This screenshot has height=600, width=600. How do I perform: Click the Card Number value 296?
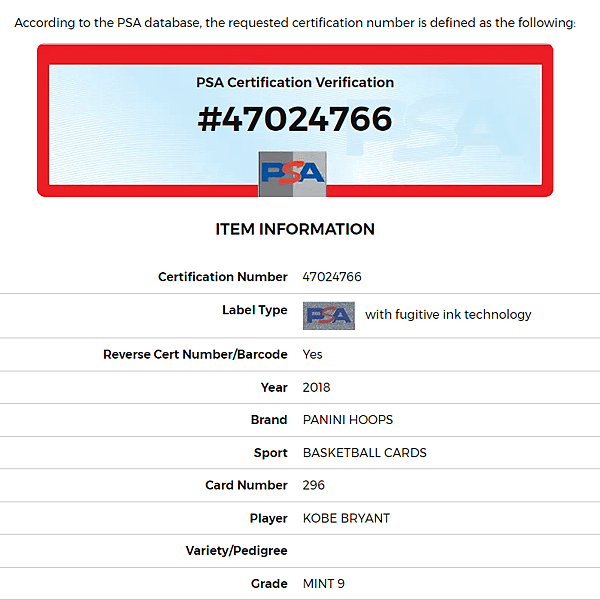click(313, 485)
